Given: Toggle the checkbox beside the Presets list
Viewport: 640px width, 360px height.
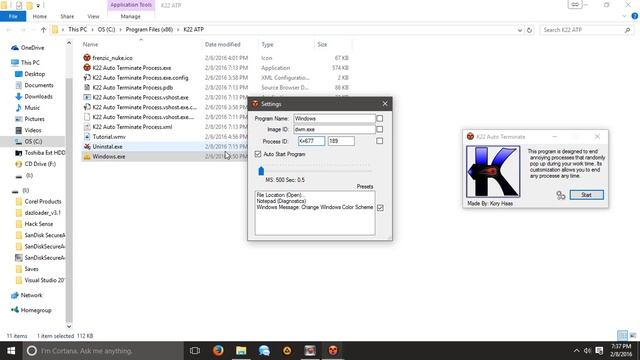Looking at the screenshot, I should (x=380, y=208).
